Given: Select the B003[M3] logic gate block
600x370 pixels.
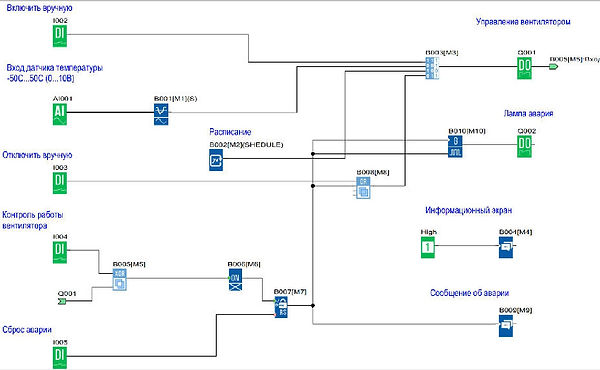Looking at the screenshot, I should coord(432,68).
